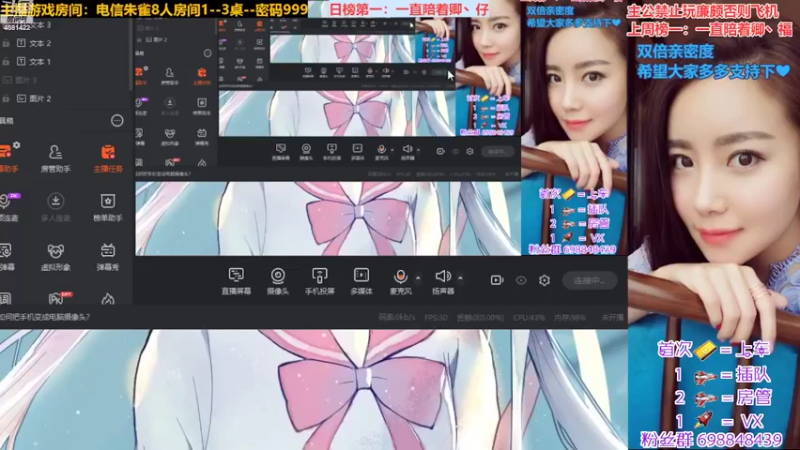
Task: Open the PK连麦 tool with purple badge
Action: [x=8, y=207]
